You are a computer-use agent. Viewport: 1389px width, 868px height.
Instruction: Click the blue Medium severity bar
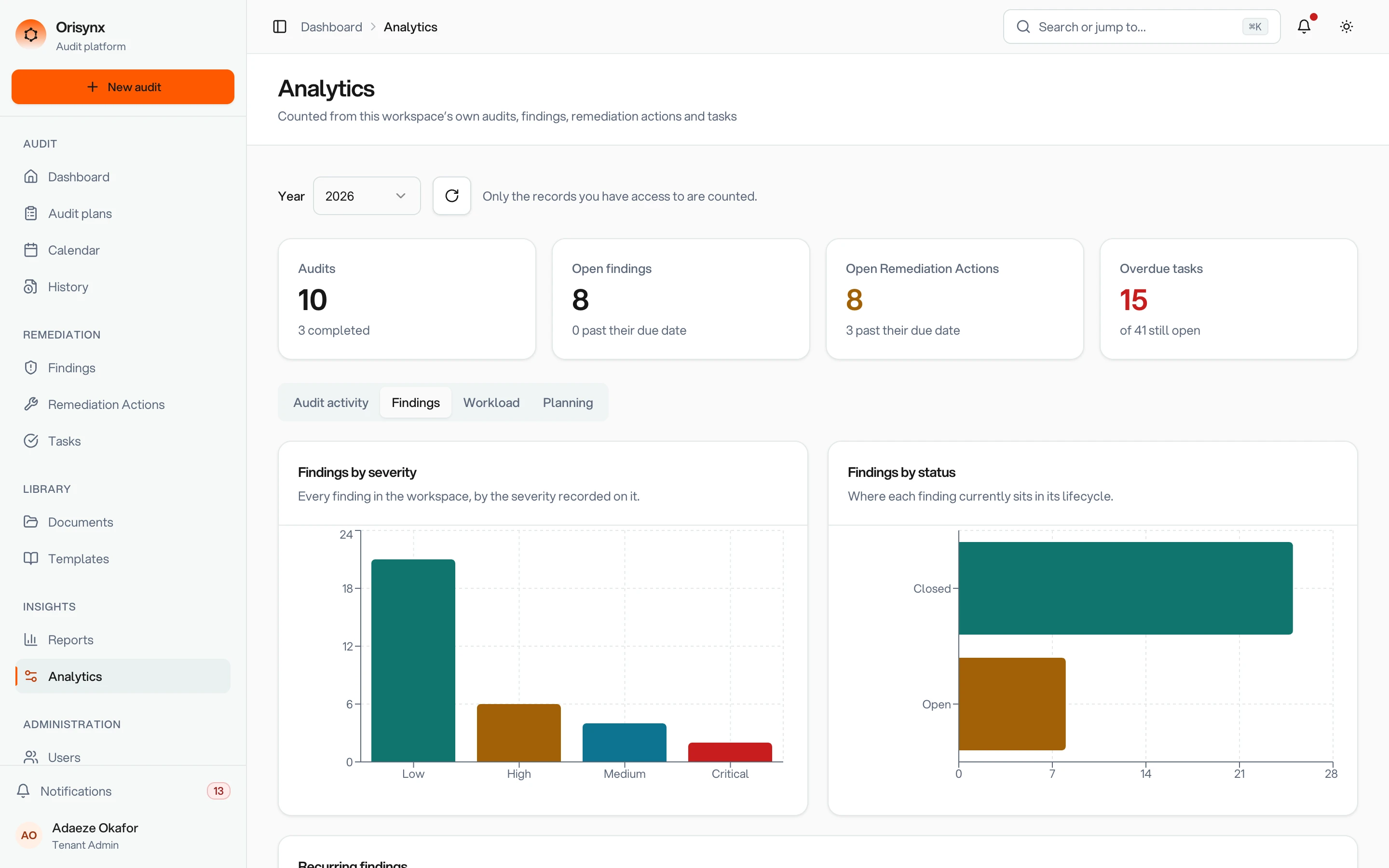(x=625, y=742)
